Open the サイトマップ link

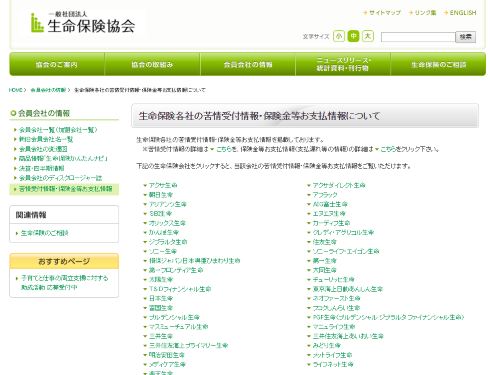385,13
